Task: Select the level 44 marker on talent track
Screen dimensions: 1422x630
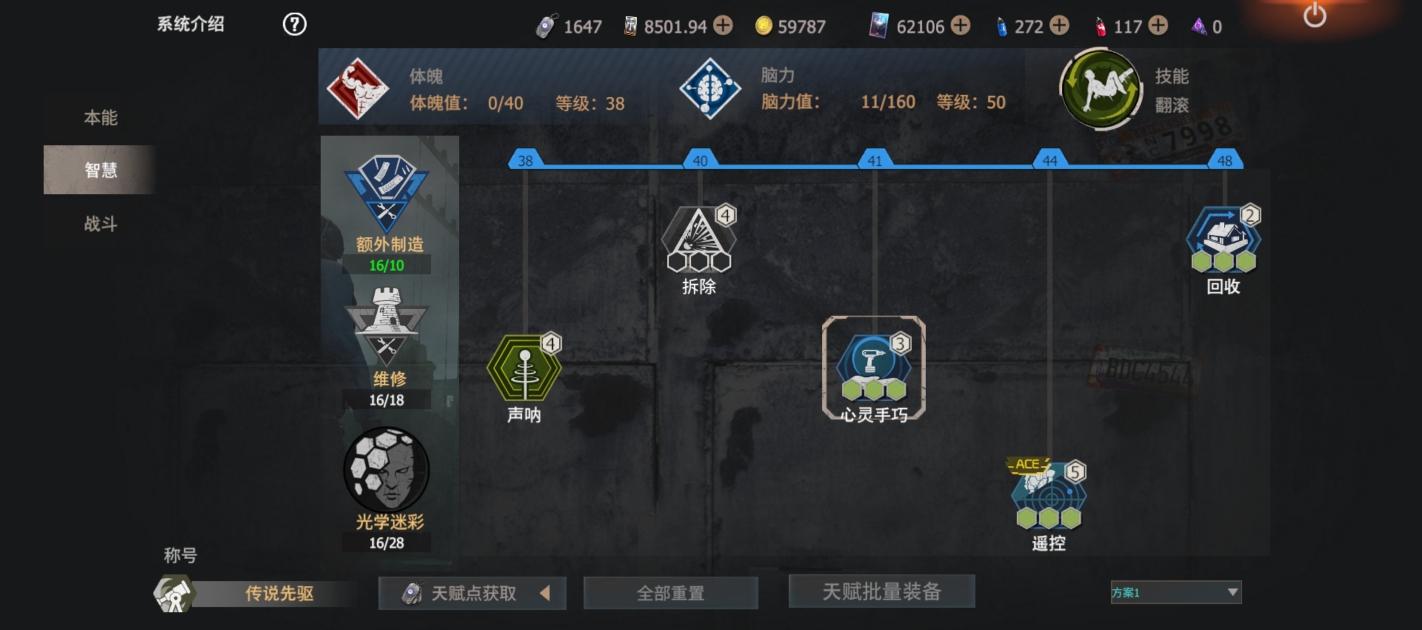Action: (1049, 160)
